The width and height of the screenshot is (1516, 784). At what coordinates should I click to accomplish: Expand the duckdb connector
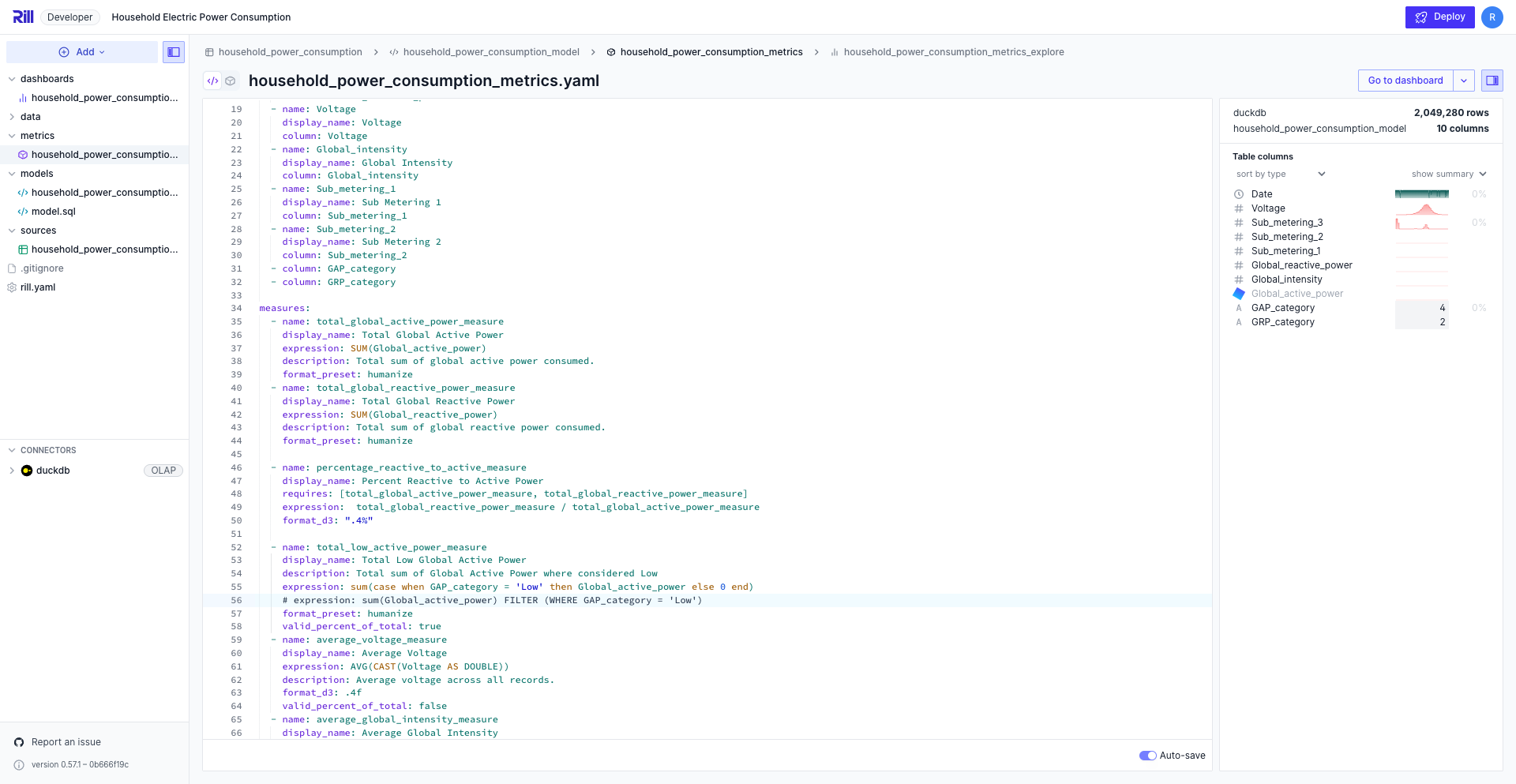[x=12, y=471]
